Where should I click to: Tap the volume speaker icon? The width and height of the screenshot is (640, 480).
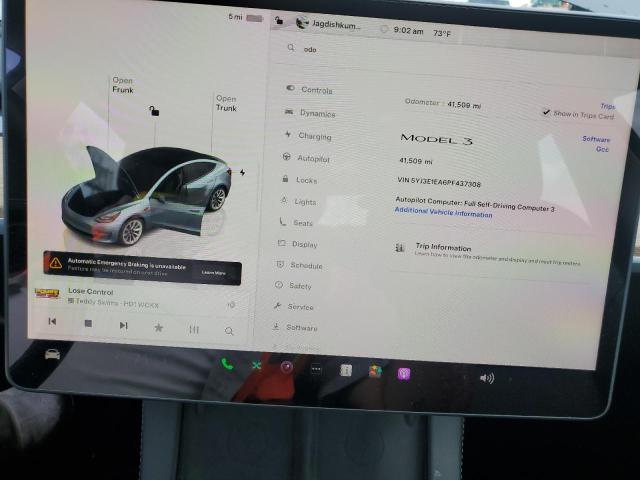tap(487, 378)
